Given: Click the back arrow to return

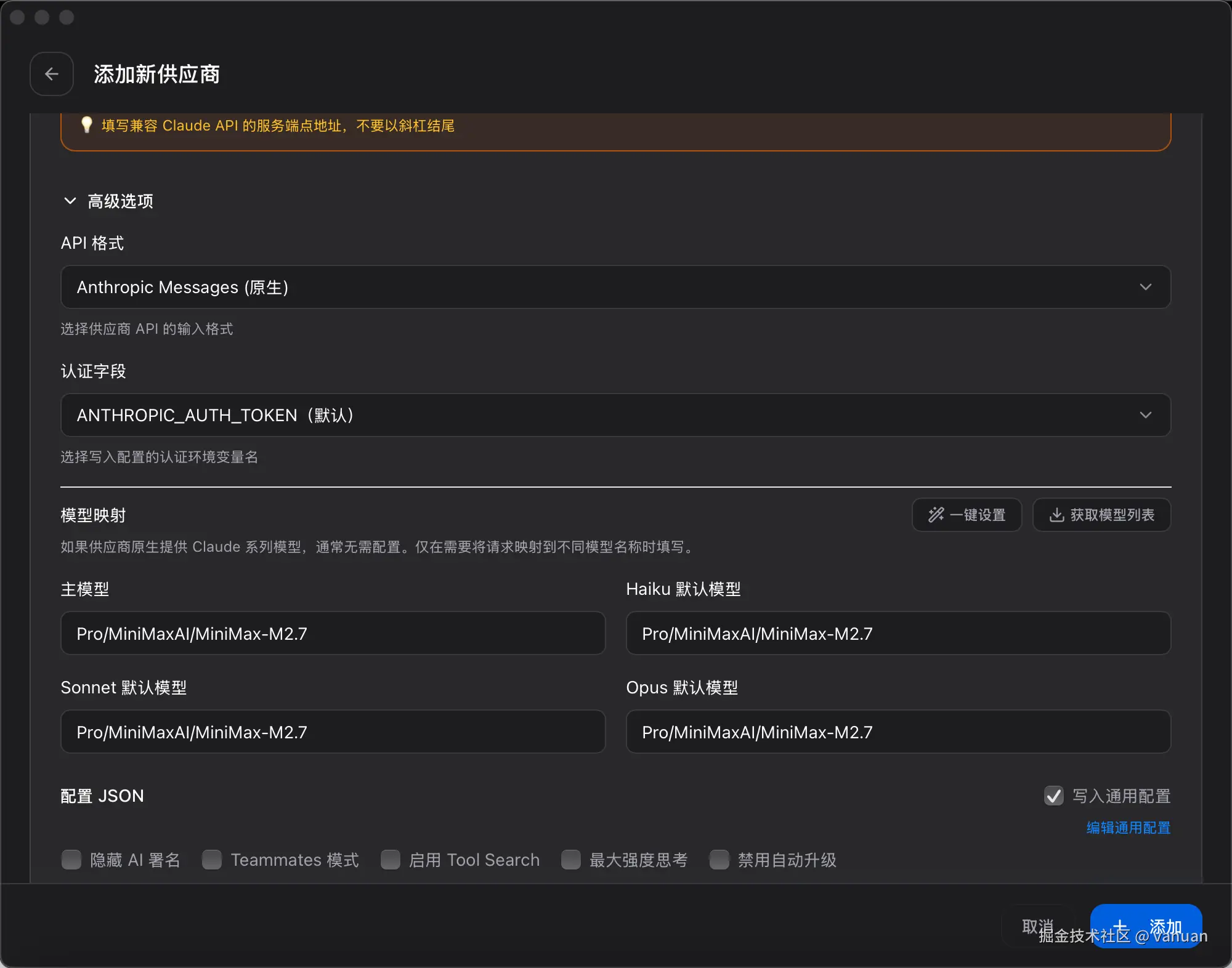Looking at the screenshot, I should click(51, 74).
